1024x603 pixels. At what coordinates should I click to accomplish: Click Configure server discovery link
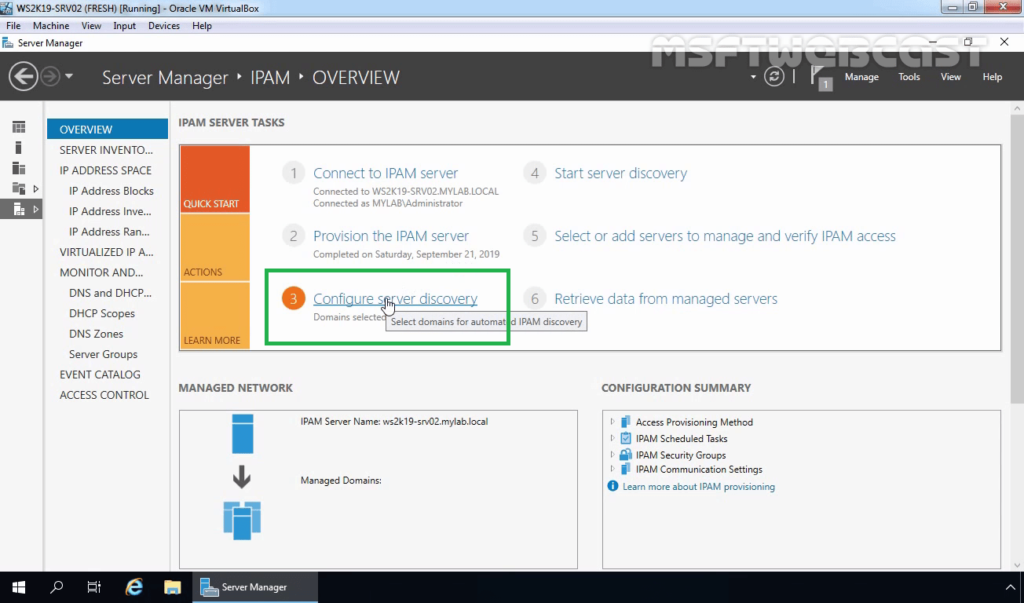tap(395, 299)
